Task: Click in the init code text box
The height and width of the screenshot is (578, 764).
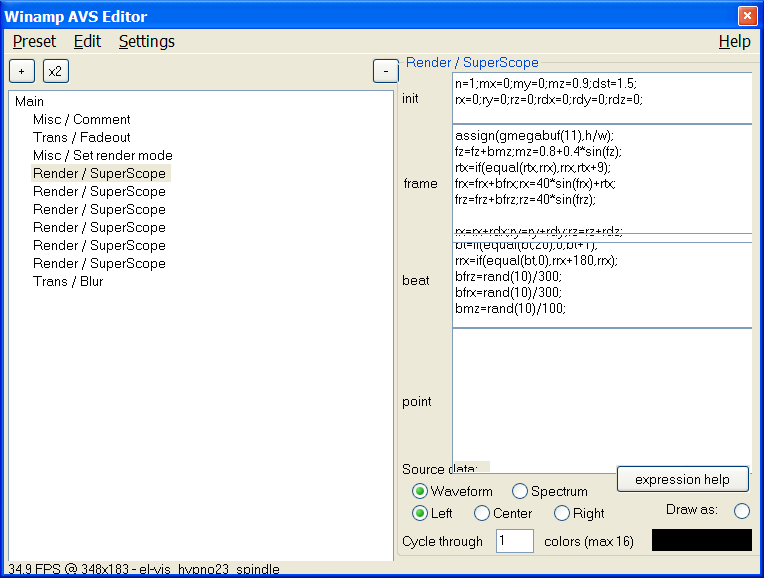Action: coord(602,98)
